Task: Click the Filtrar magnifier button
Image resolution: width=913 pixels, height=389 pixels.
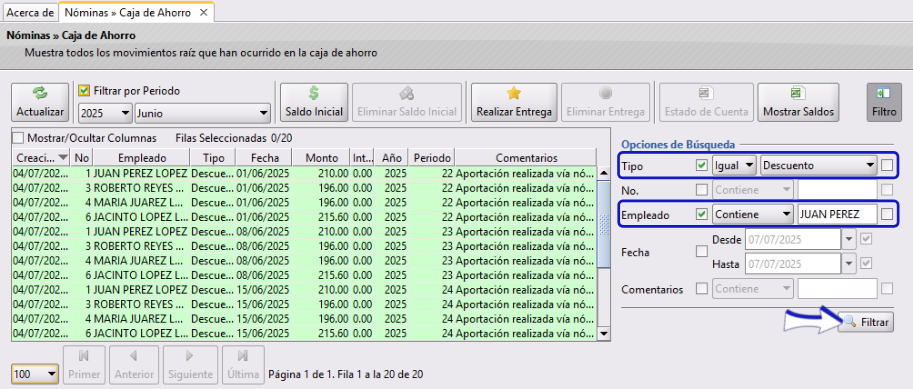Action: point(866,321)
